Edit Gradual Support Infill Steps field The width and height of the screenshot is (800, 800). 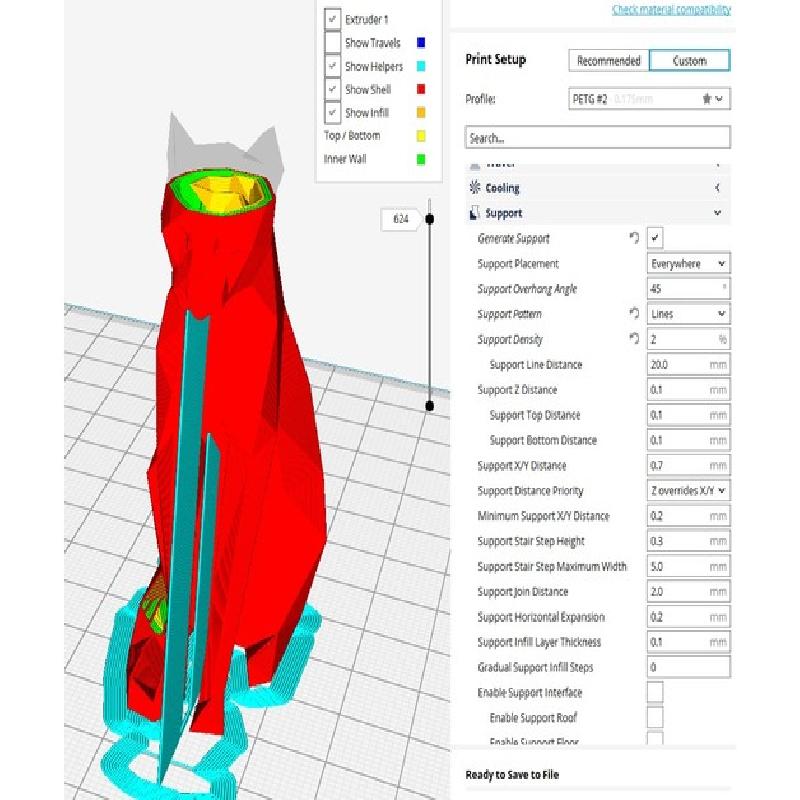point(688,667)
